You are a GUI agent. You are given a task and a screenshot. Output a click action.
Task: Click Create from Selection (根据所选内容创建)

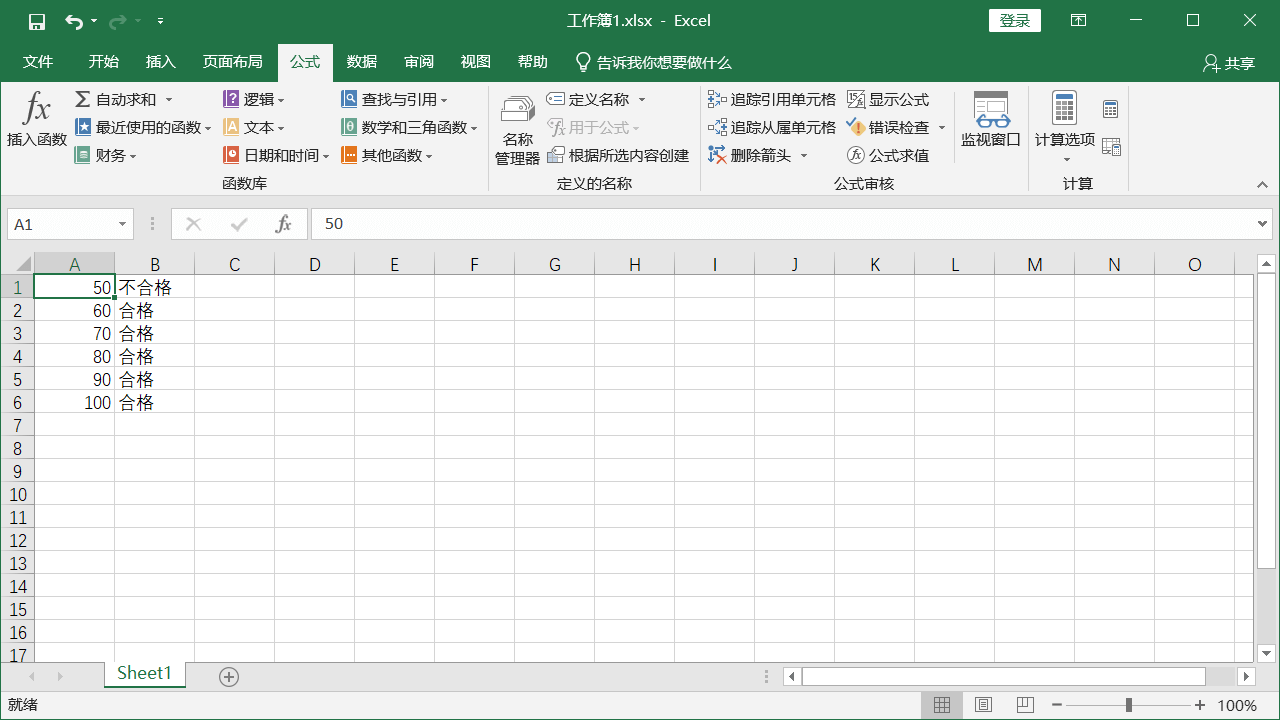pos(618,155)
